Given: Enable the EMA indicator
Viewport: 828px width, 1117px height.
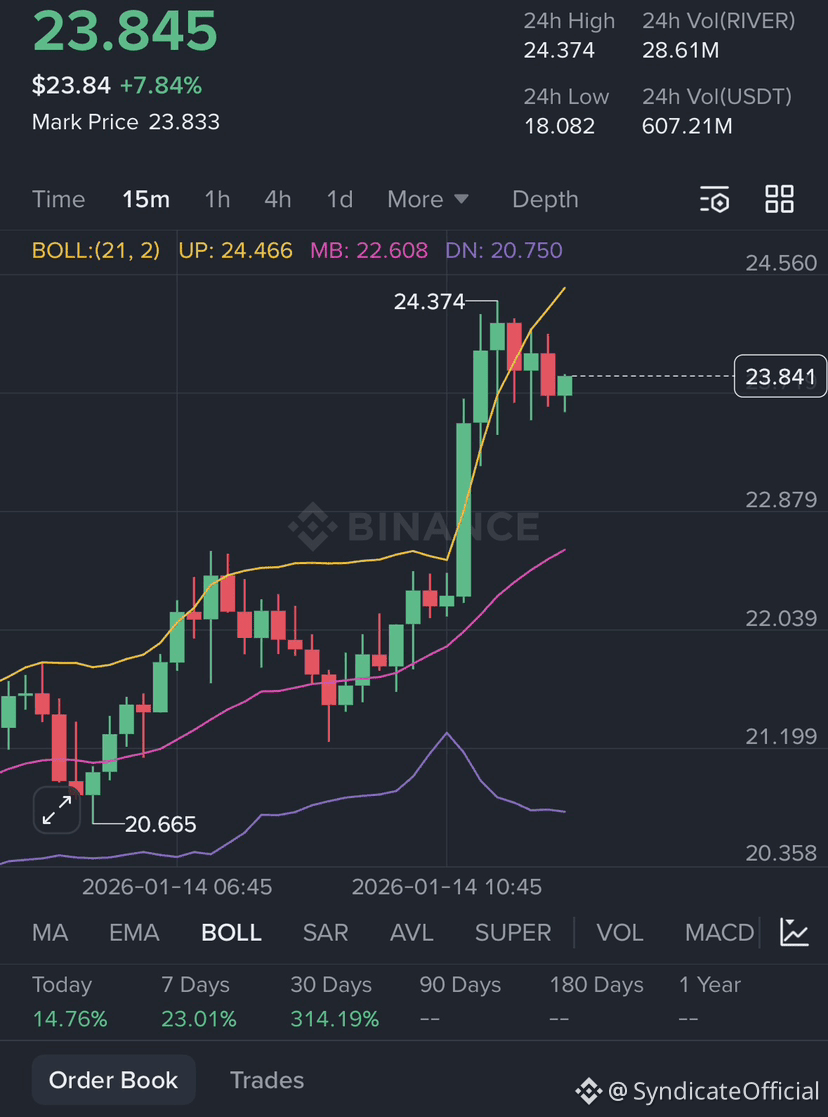Looking at the screenshot, I should 134,932.
